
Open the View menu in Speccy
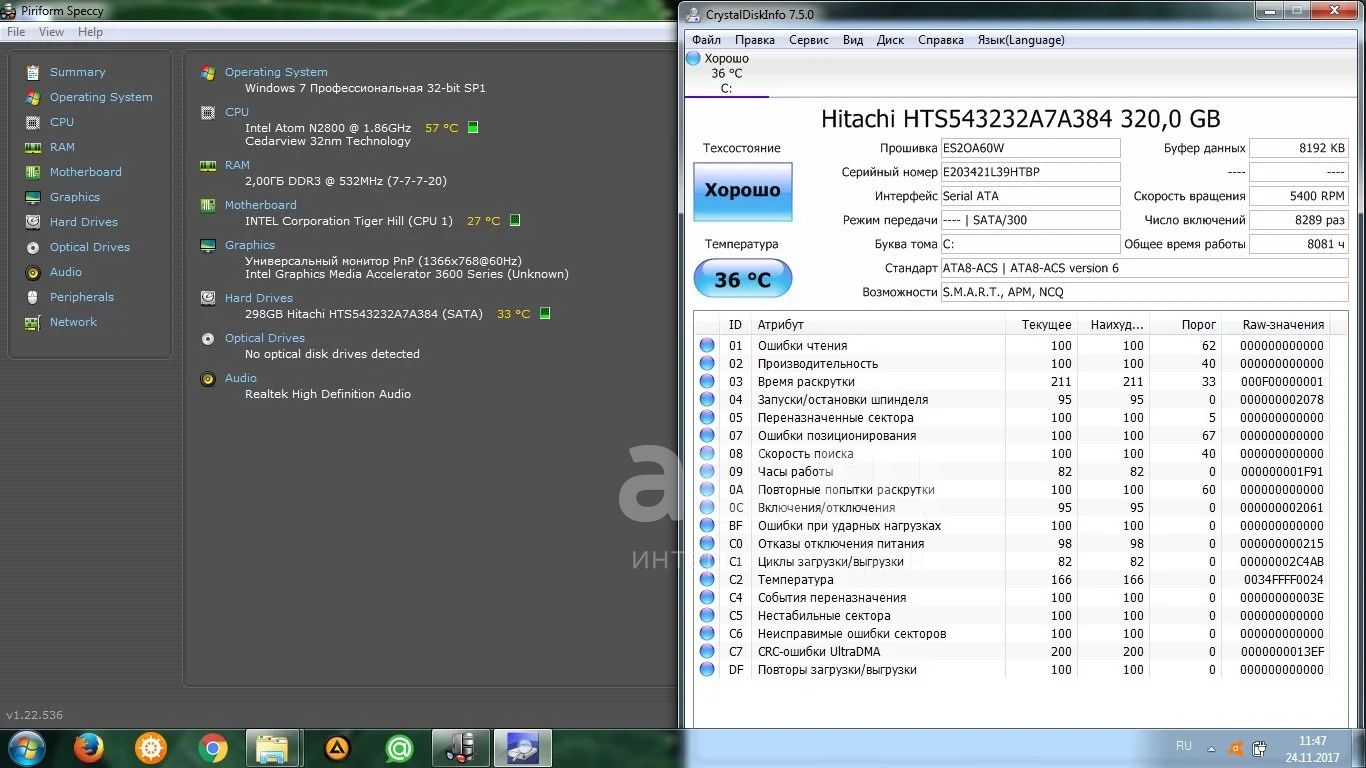51,32
